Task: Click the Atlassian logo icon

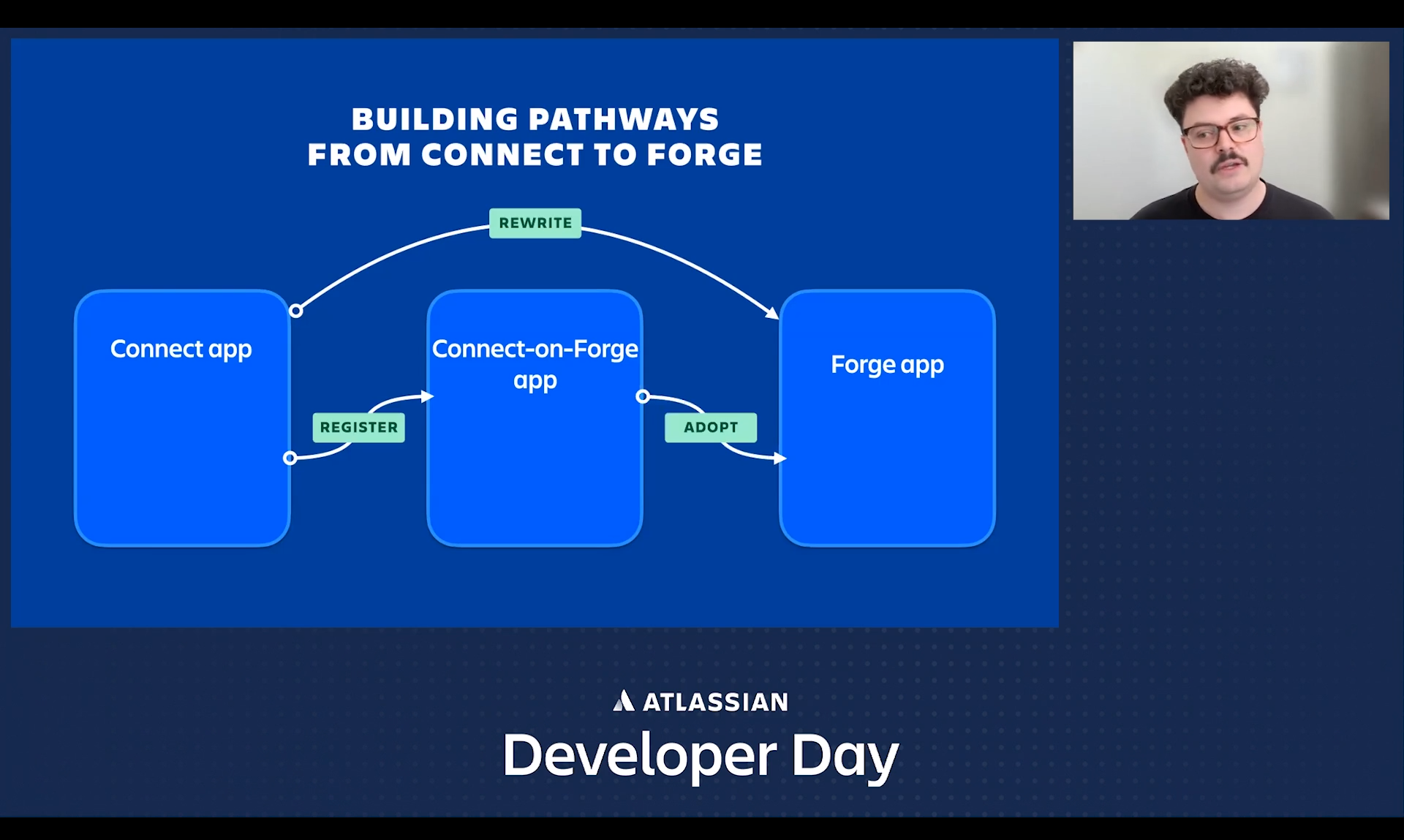Action: pos(624,701)
